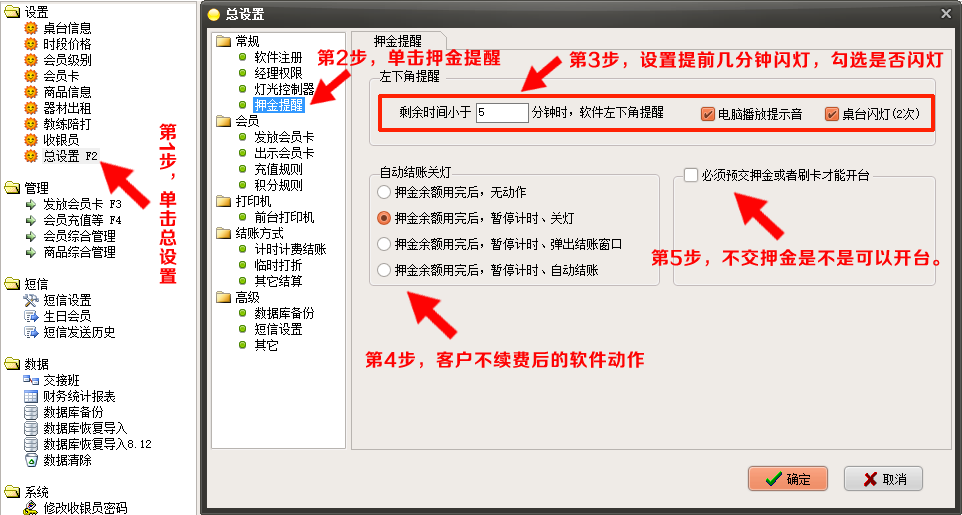Open 计时计费结账 settings
Image resolution: width=962 pixels, height=515 pixels.
coord(290,249)
